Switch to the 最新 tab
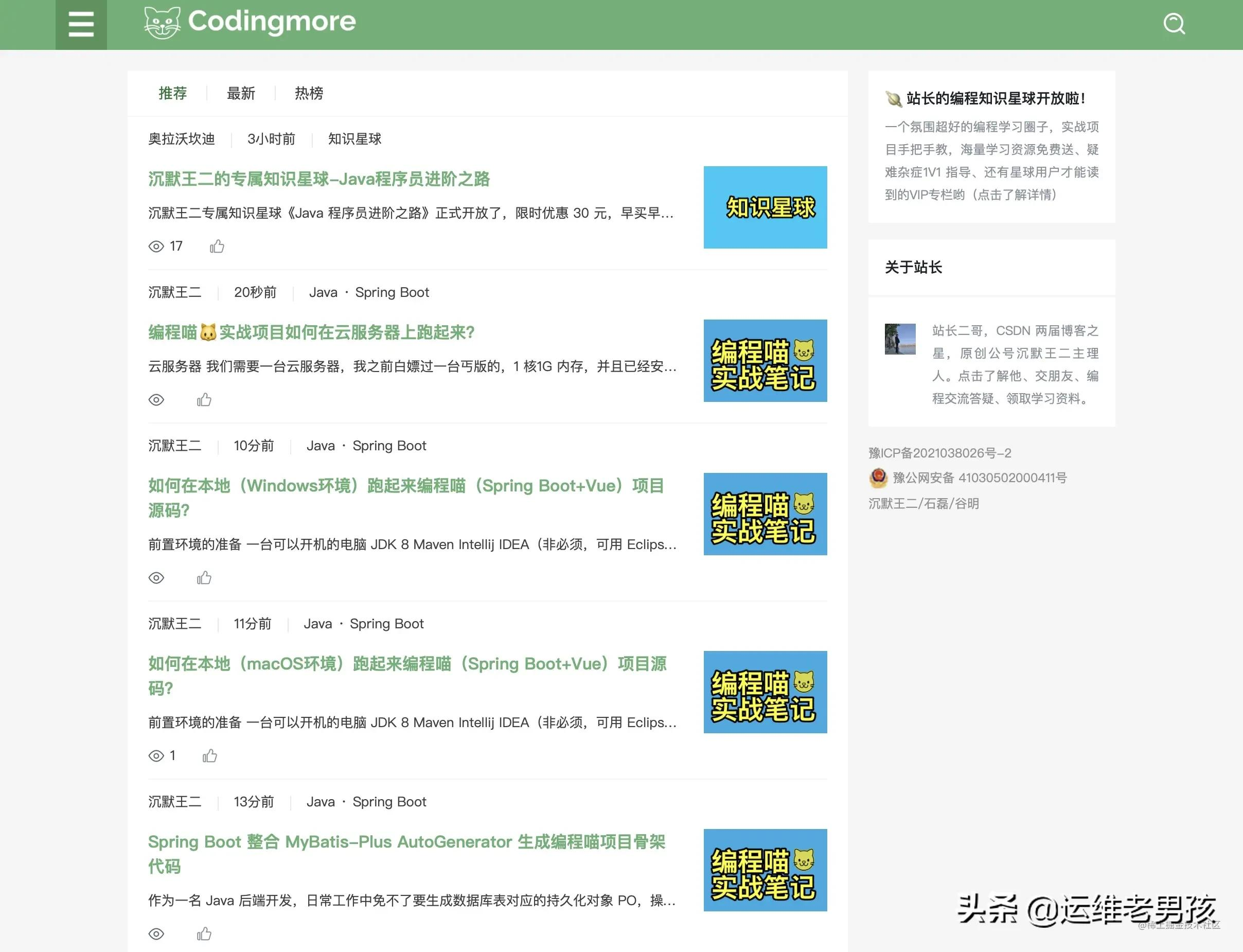 [240, 94]
